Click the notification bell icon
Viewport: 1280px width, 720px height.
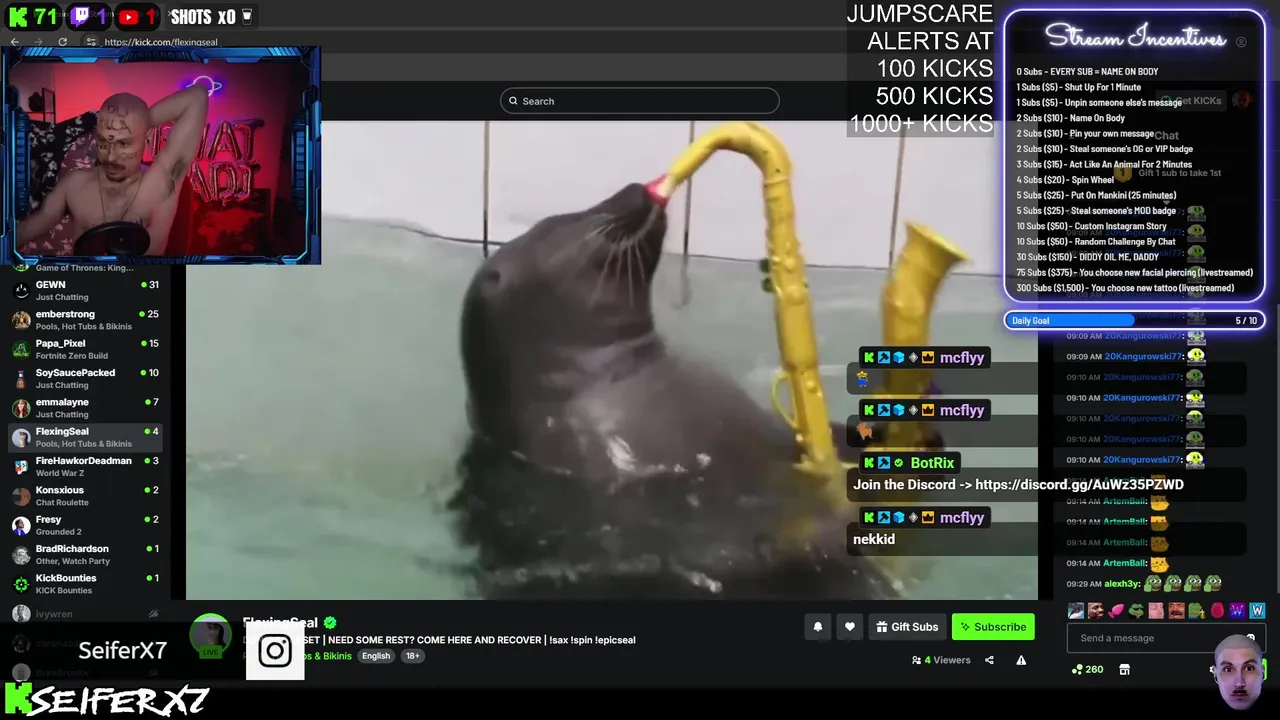(x=817, y=627)
